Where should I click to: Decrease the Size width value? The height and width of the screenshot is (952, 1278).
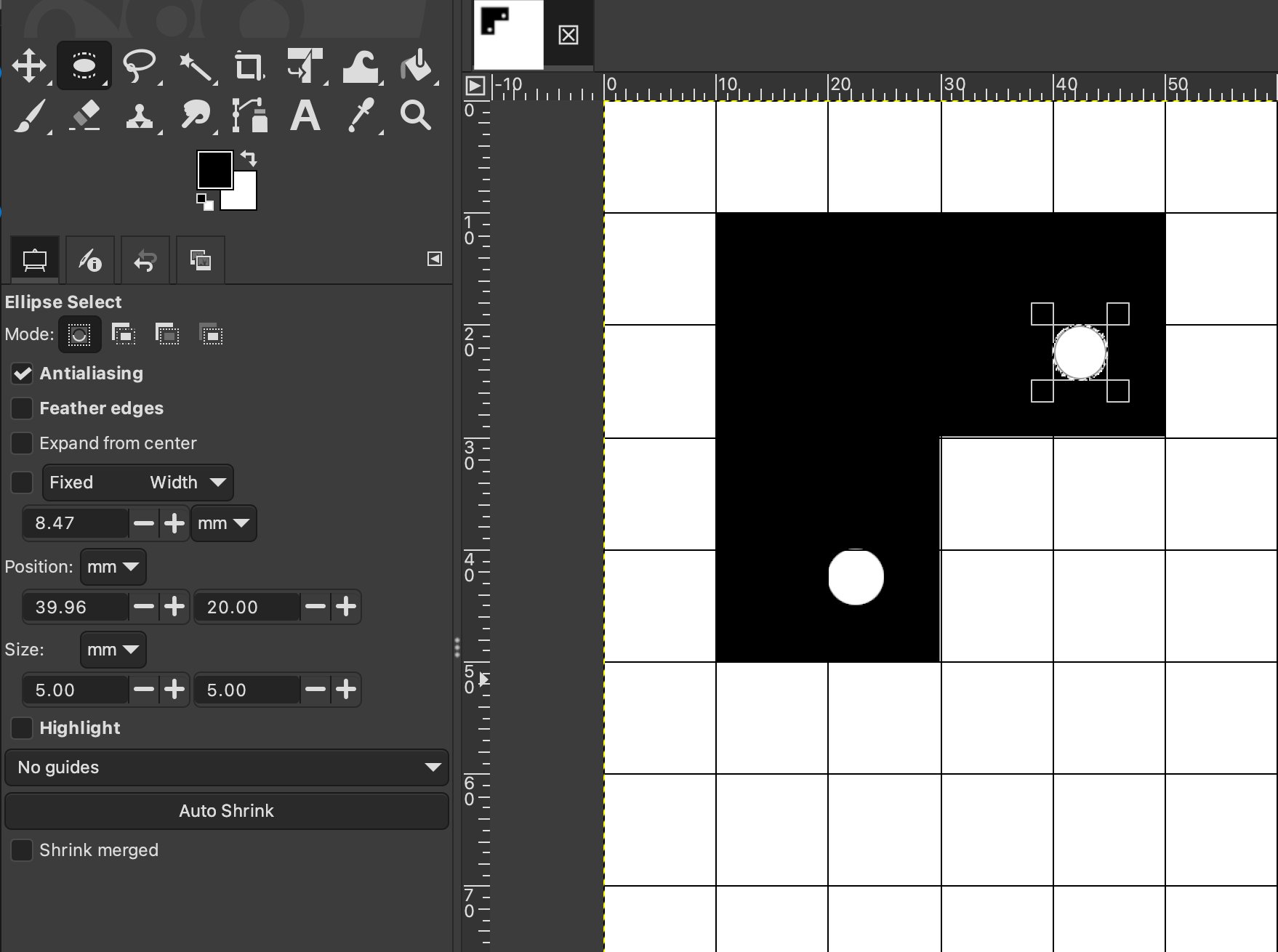pos(144,690)
